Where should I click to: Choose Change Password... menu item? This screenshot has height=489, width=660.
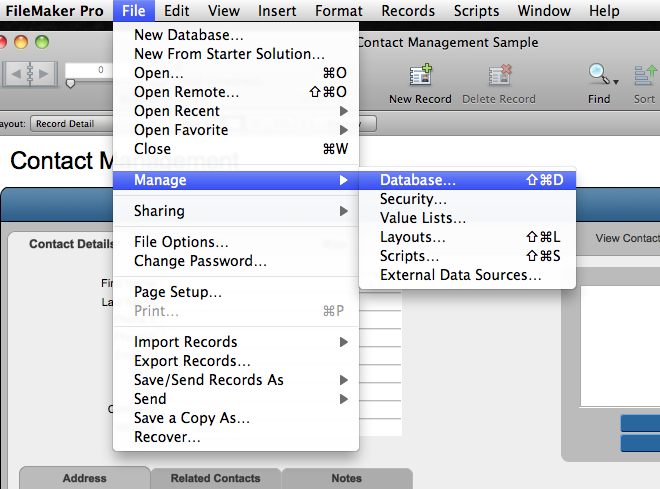coord(236,261)
